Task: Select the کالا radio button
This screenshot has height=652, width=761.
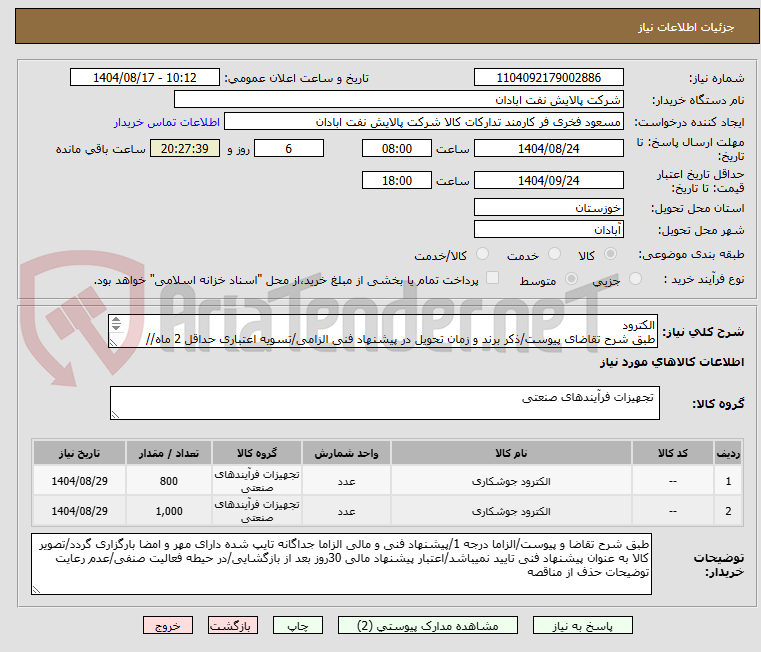Action: pyautogui.click(x=611, y=254)
